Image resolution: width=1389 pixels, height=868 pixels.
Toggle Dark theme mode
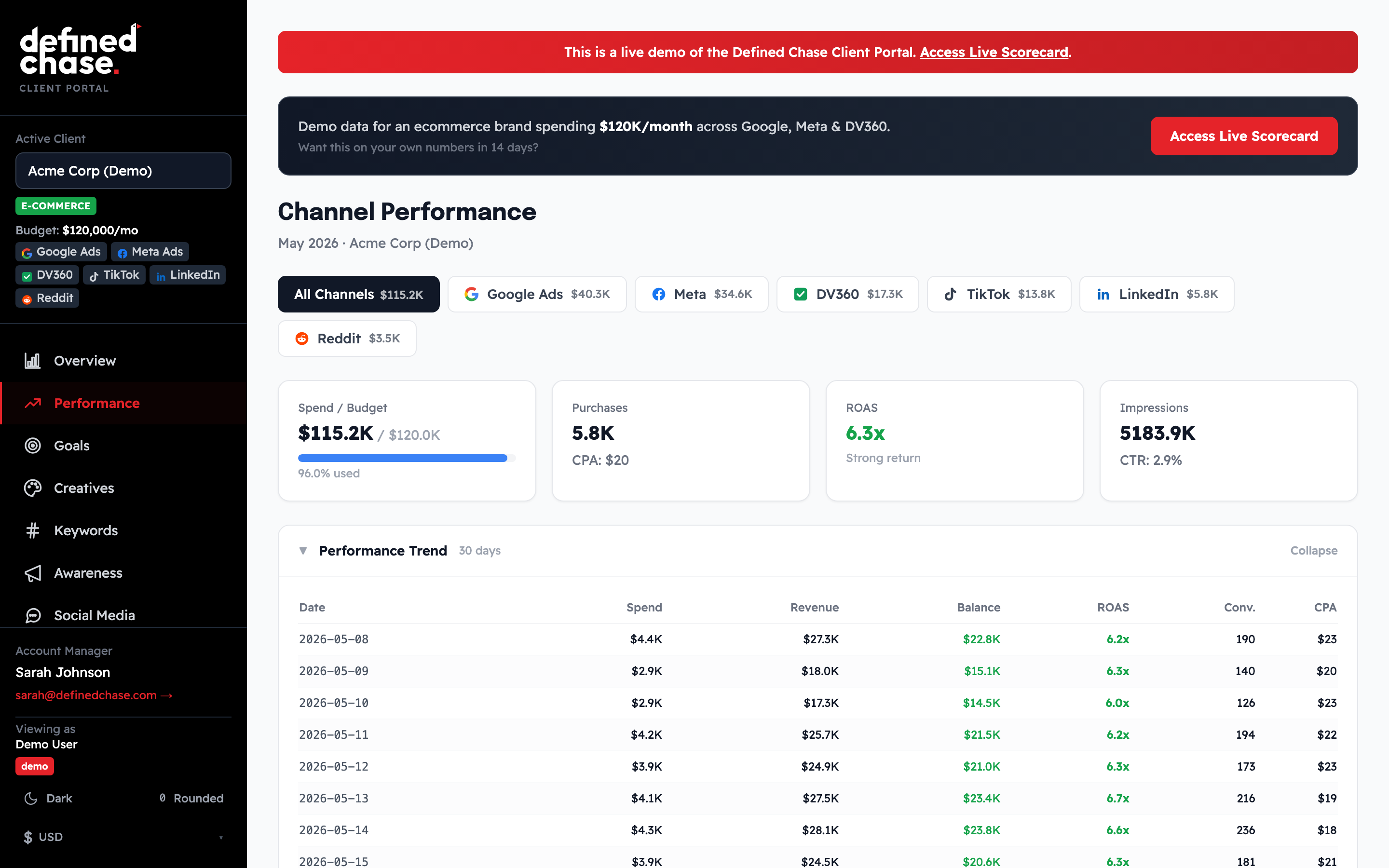coord(48,798)
